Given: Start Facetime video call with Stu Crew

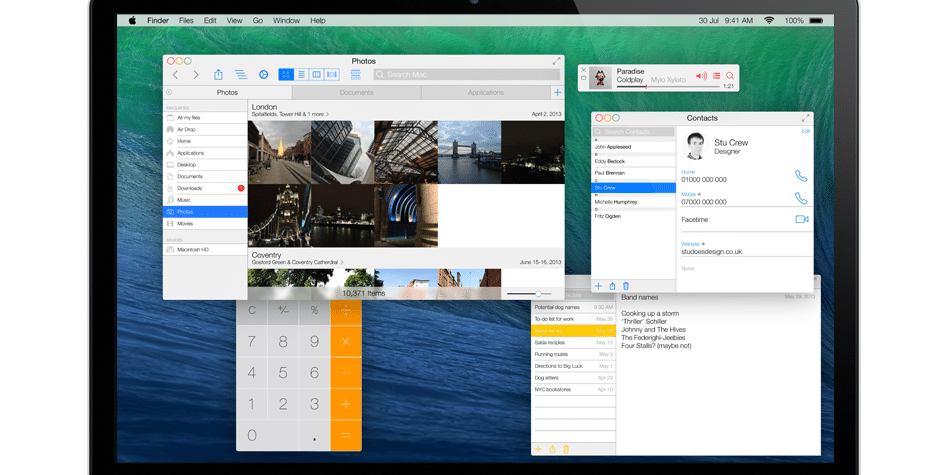Looking at the screenshot, I should coord(801,219).
